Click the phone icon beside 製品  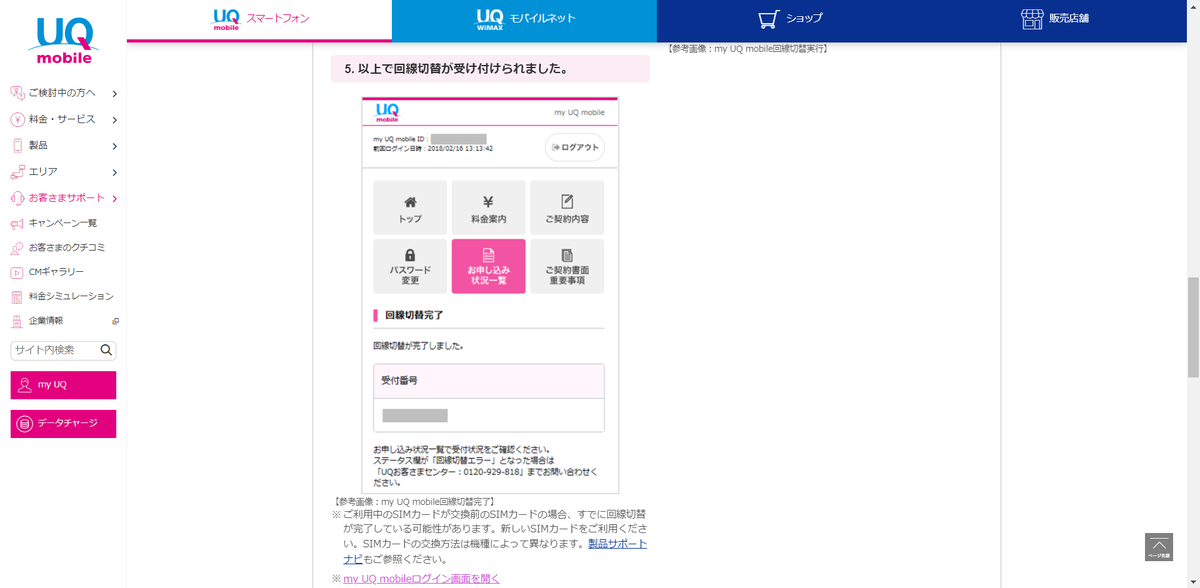(x=17, y=145)
